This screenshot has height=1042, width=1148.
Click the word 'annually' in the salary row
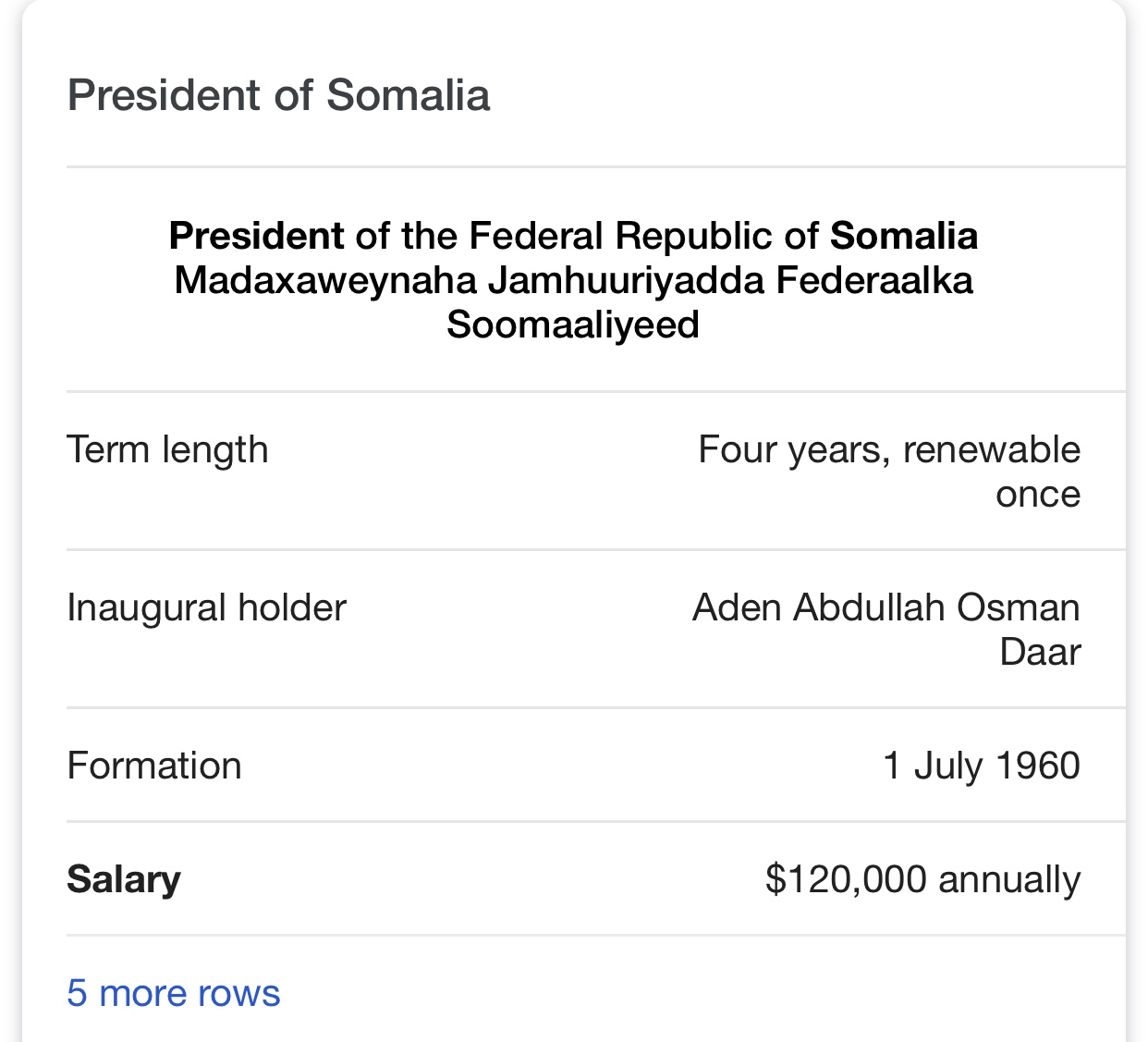click(x=1009, y=879)
